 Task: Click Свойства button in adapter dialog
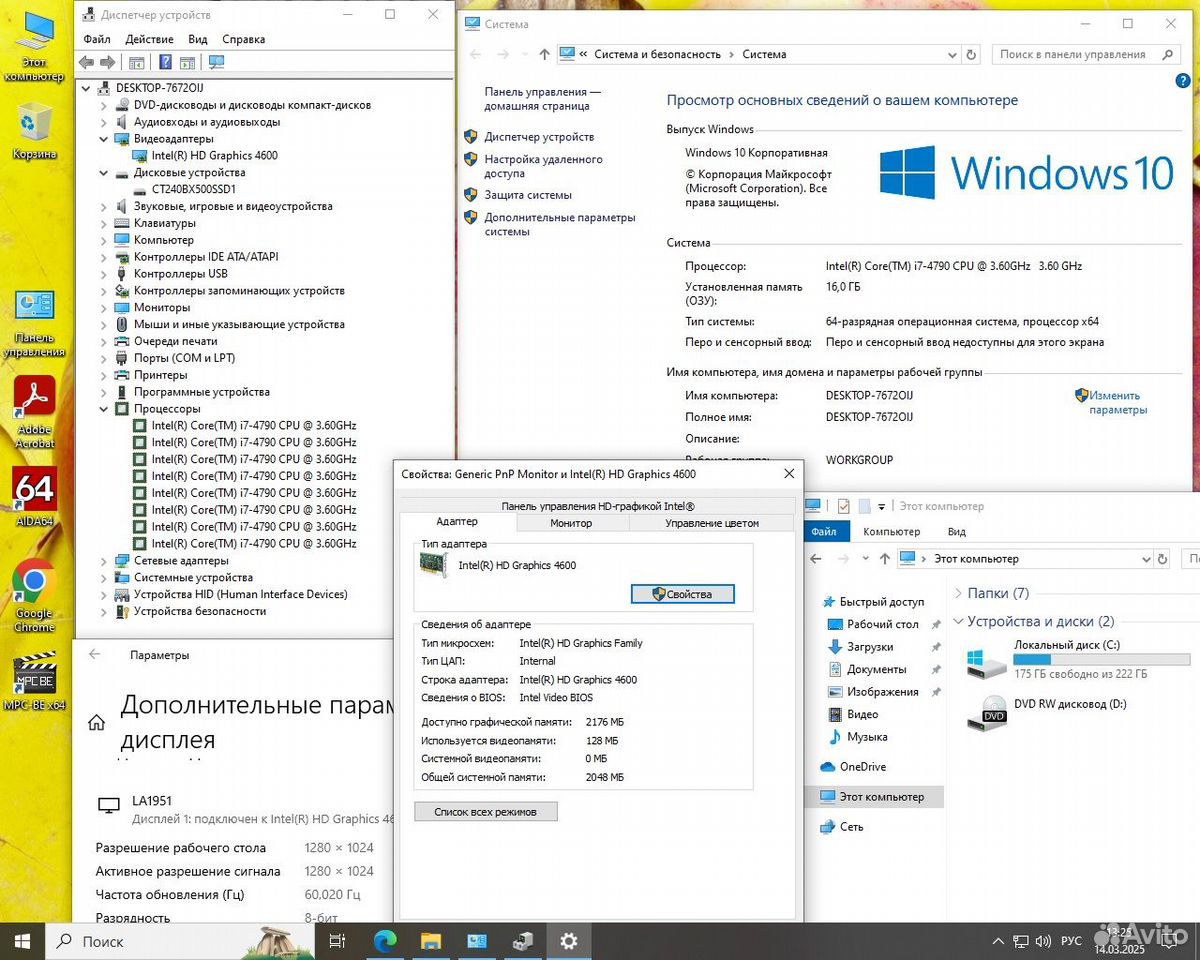click(683, 594)
